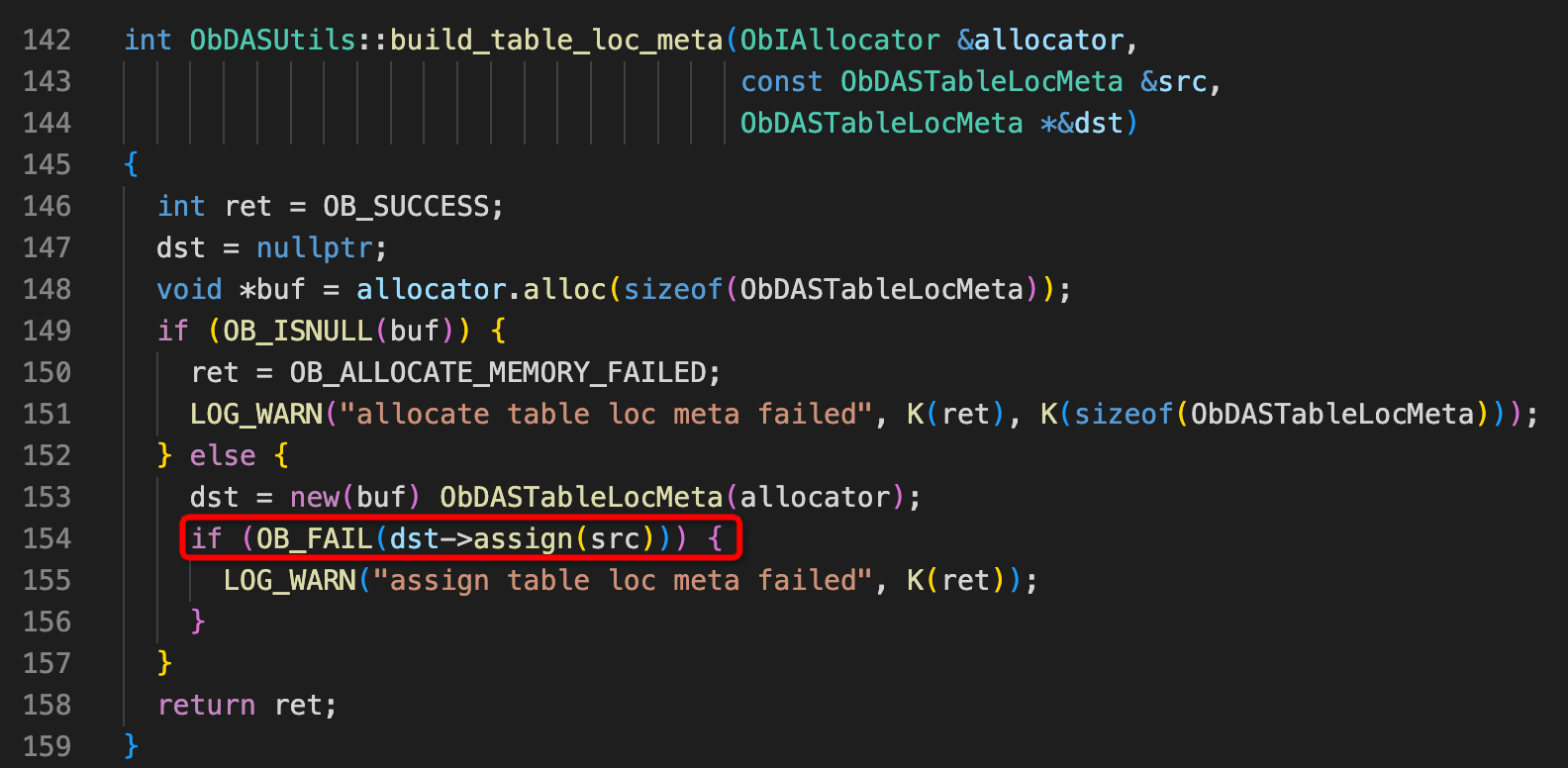The image size is (1568, 768).
Task: Click line number 142 in the gutter
Action: (x=47, y=40)
